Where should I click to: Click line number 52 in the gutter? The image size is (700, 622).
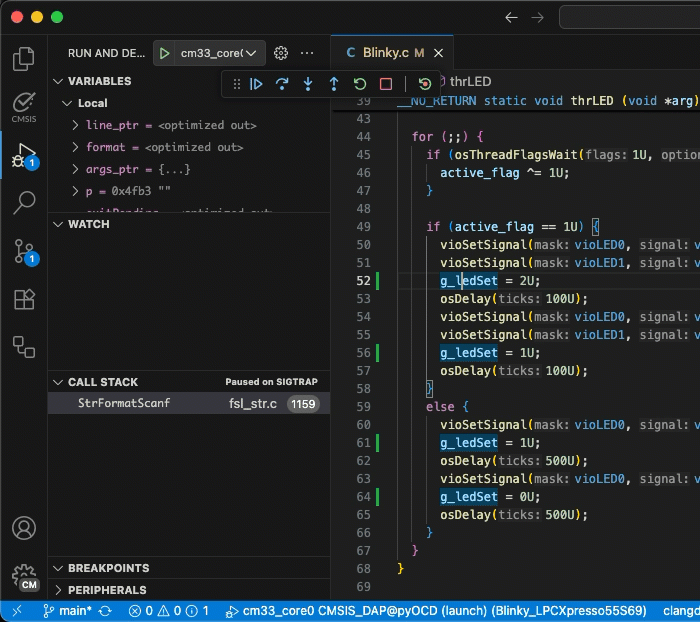click(363, 281)
